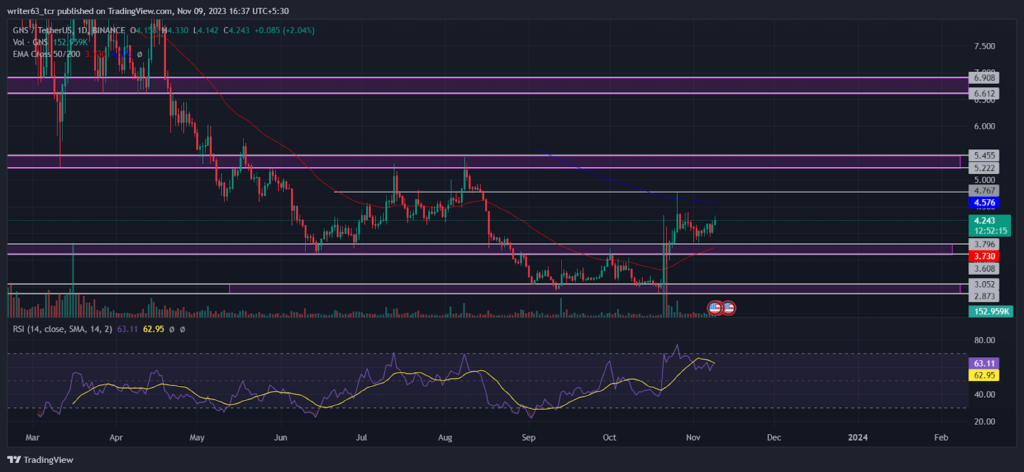Click the green 152.959K volume legend value
Viewport: 1024px width, 472px height.
pos(71,42)
